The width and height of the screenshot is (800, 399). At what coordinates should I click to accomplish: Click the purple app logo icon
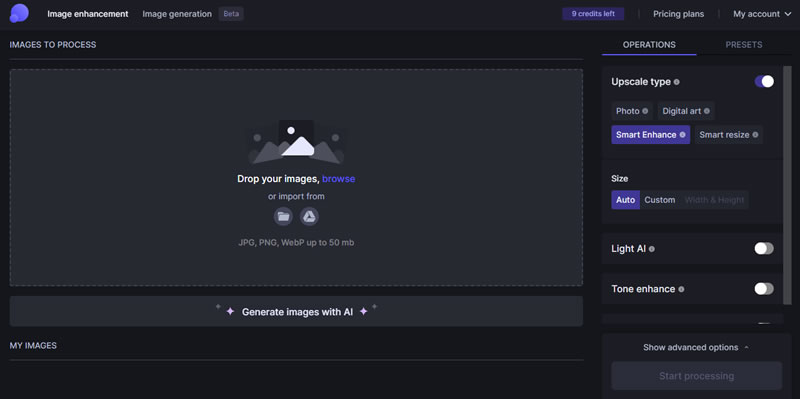pyautogui.click(x=19, y=13)
